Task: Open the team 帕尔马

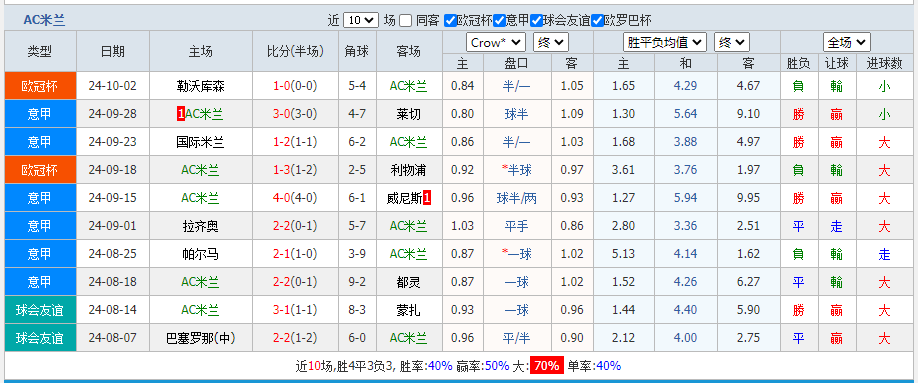Action: point(200,254)
